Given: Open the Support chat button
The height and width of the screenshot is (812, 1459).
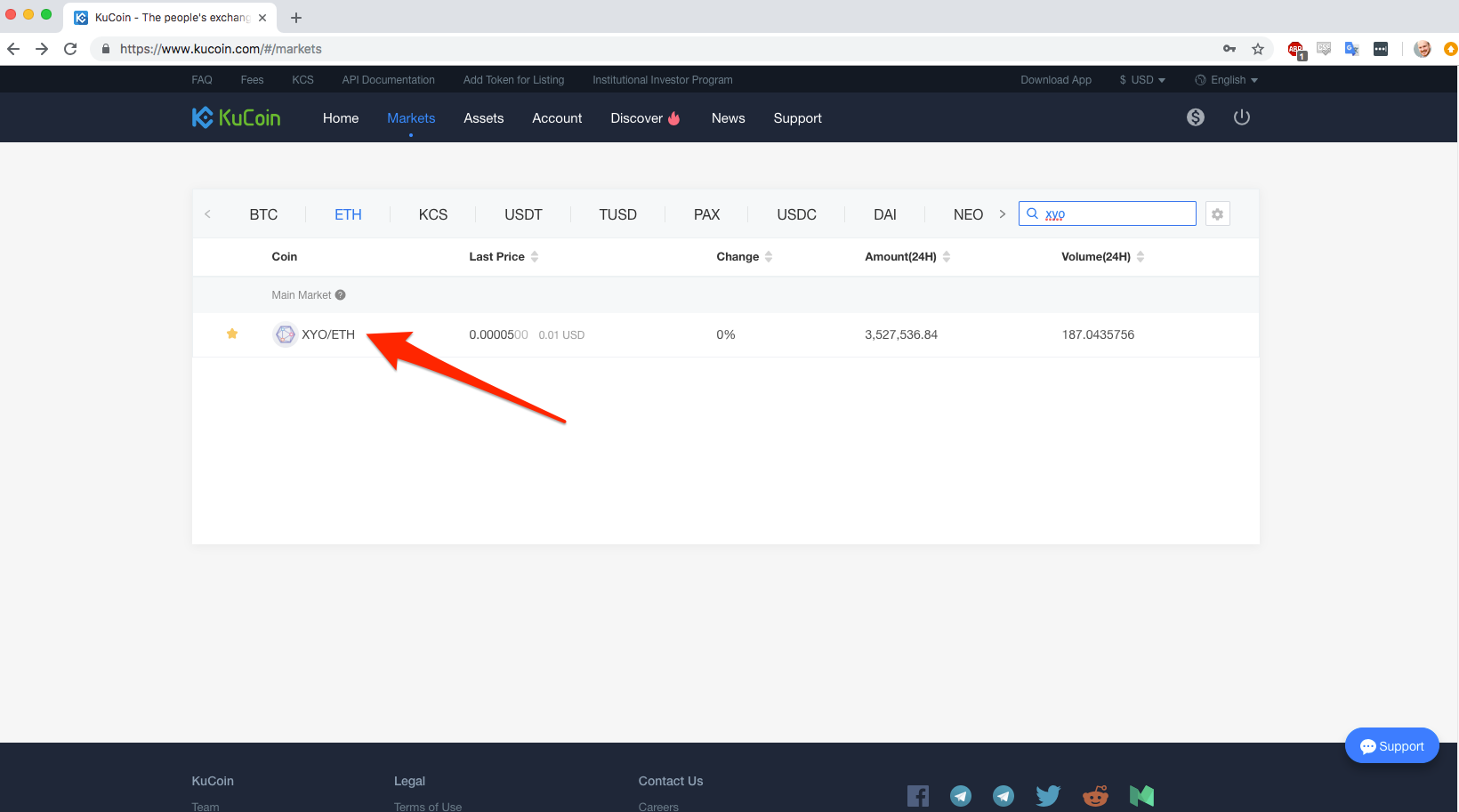Looking at the screenshot, I should click(x=1391, y=745).
